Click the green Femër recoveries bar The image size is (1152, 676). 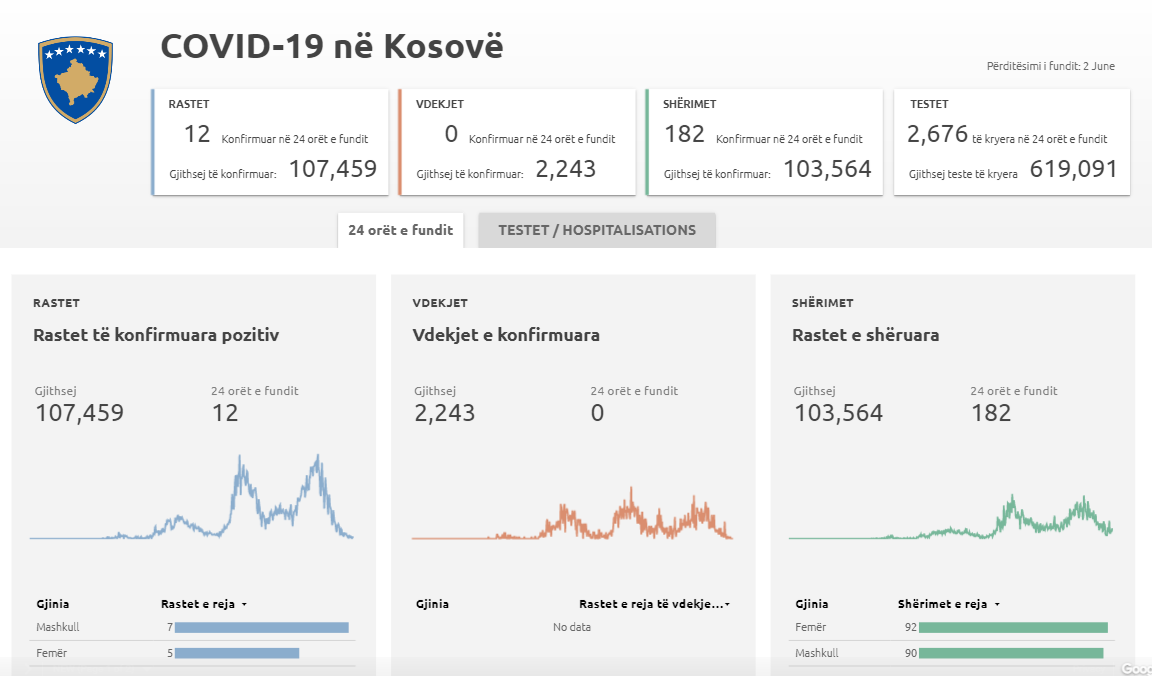point(1013,627)
